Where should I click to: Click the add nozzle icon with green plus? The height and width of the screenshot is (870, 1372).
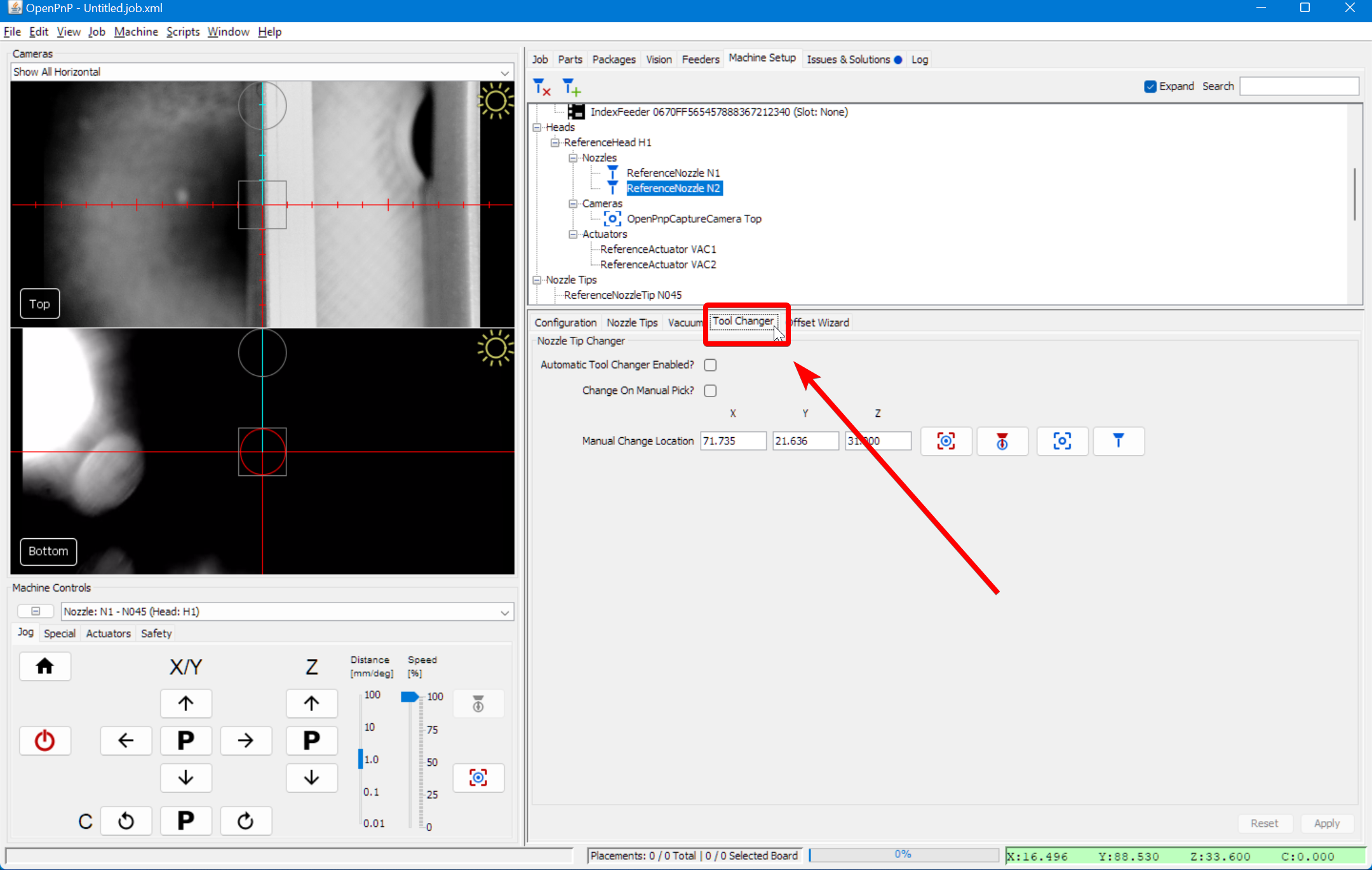click(x=572, y=87)
